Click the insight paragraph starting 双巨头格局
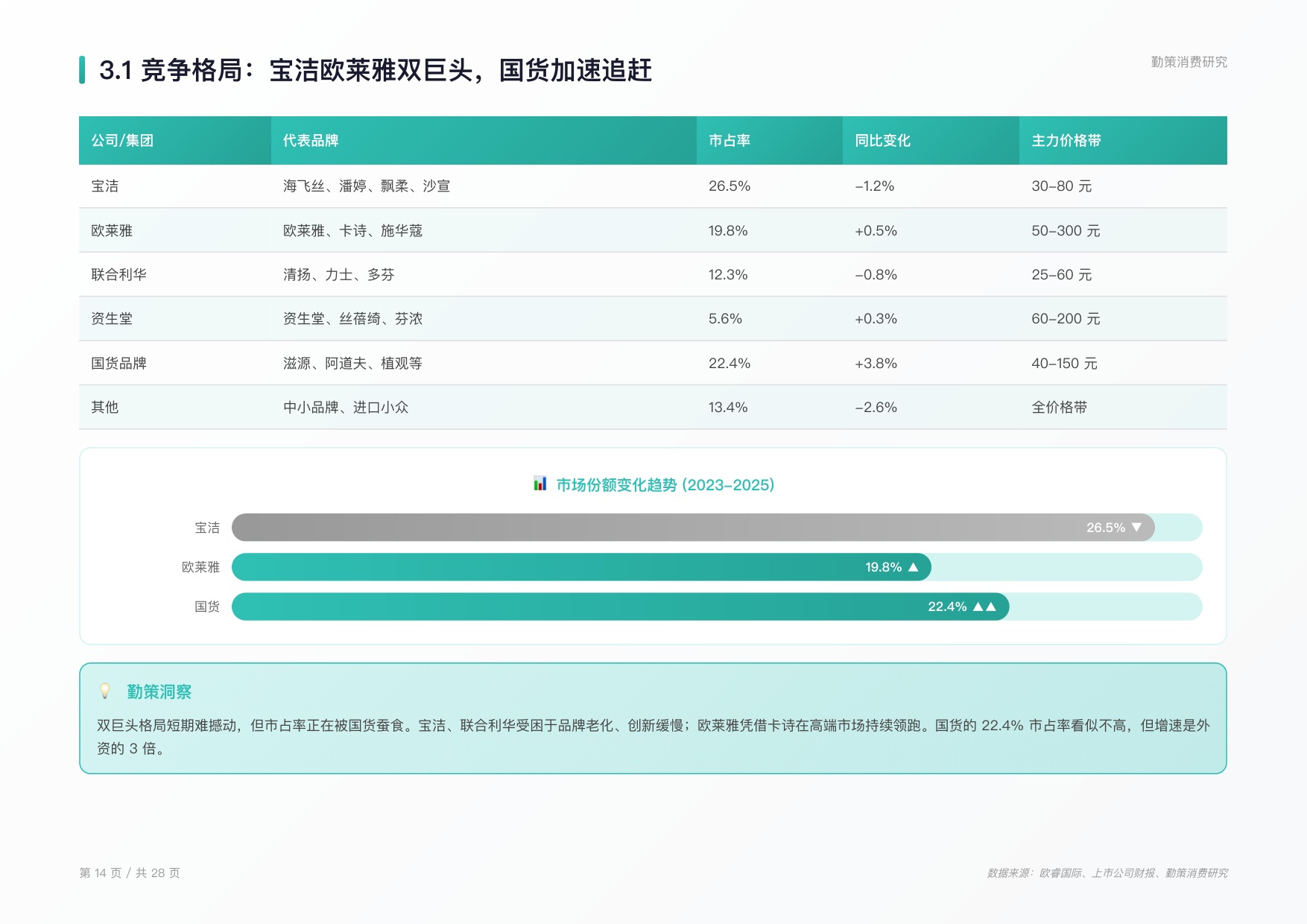Image resolution: width=1307 pixels, height=924 pixels. pyautogui.click(x=653, y=737)
